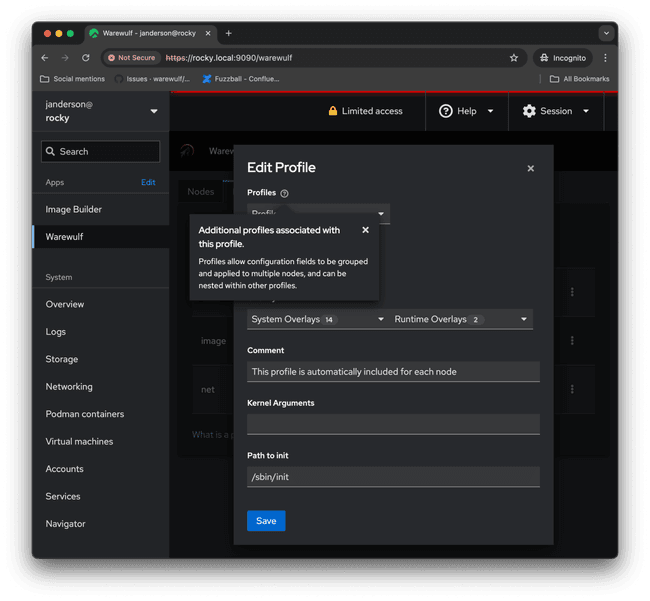
Task: Click the Kernel Arguments input field
Action: [393, 424]
